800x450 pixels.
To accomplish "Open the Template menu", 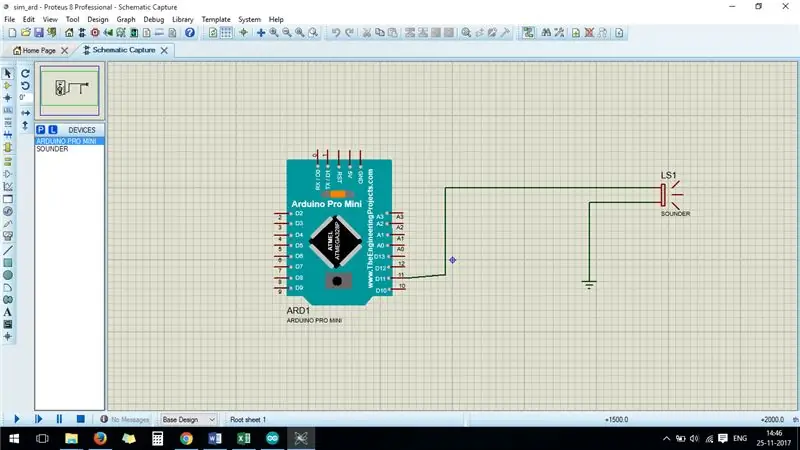I will coord(216,19).
